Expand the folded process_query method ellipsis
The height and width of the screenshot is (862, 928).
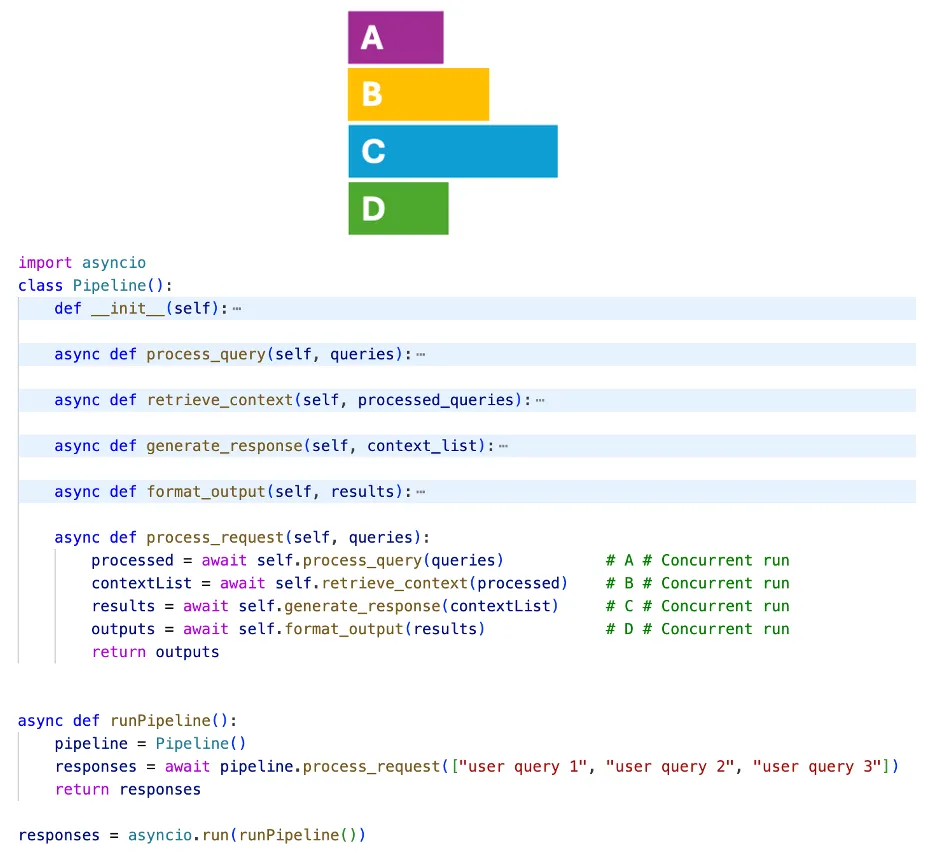point(420,355)
